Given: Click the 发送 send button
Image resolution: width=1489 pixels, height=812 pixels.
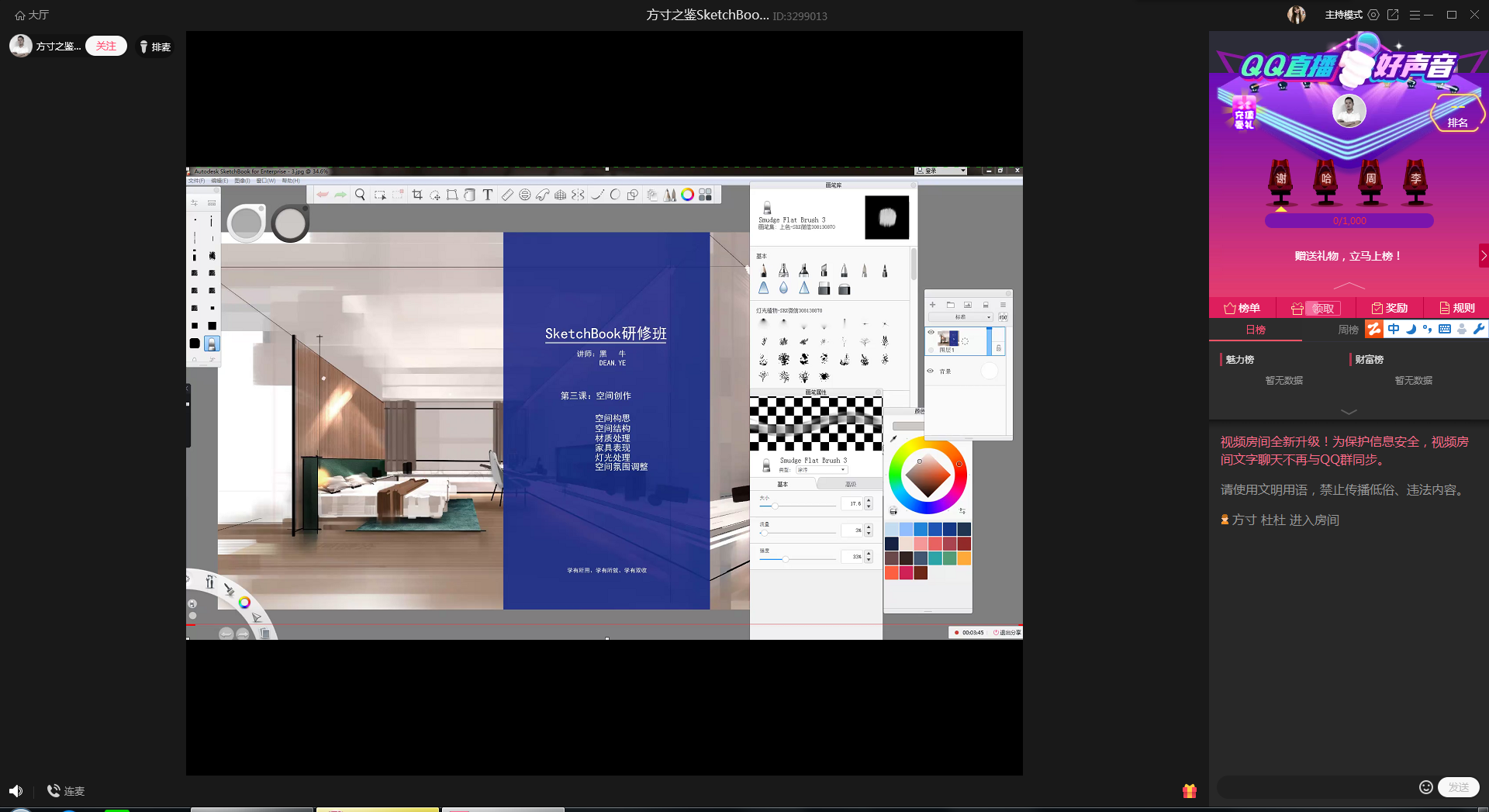Looking at the screenshot, I should click(x=1458, y=787).
